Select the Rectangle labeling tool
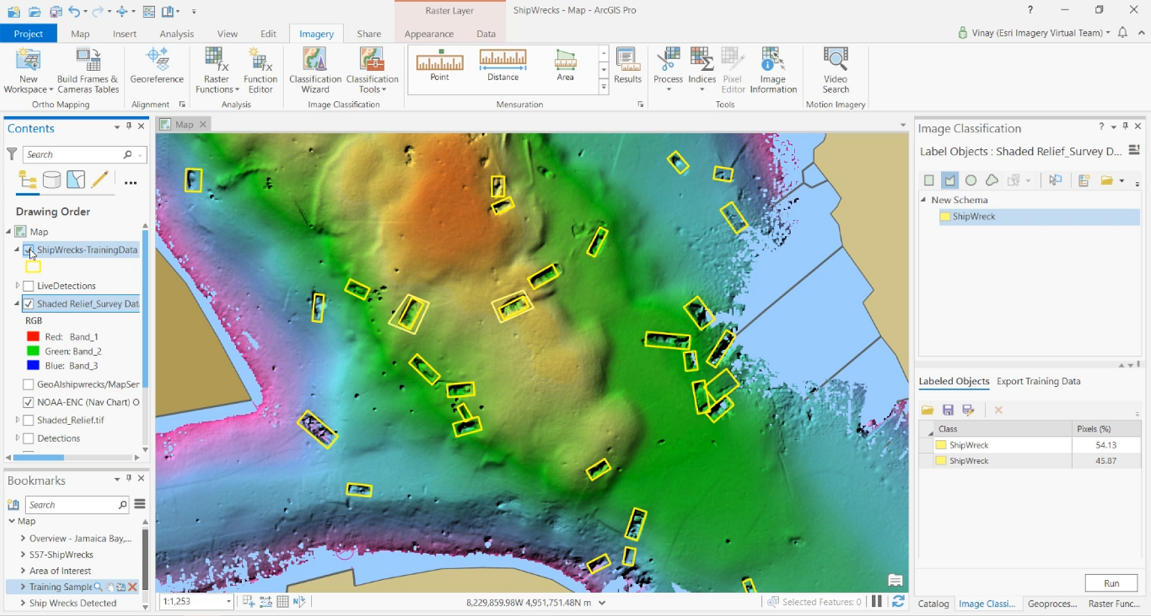Image resolution: width=1151 pixels, height=616 pixels. pos(929,180)
